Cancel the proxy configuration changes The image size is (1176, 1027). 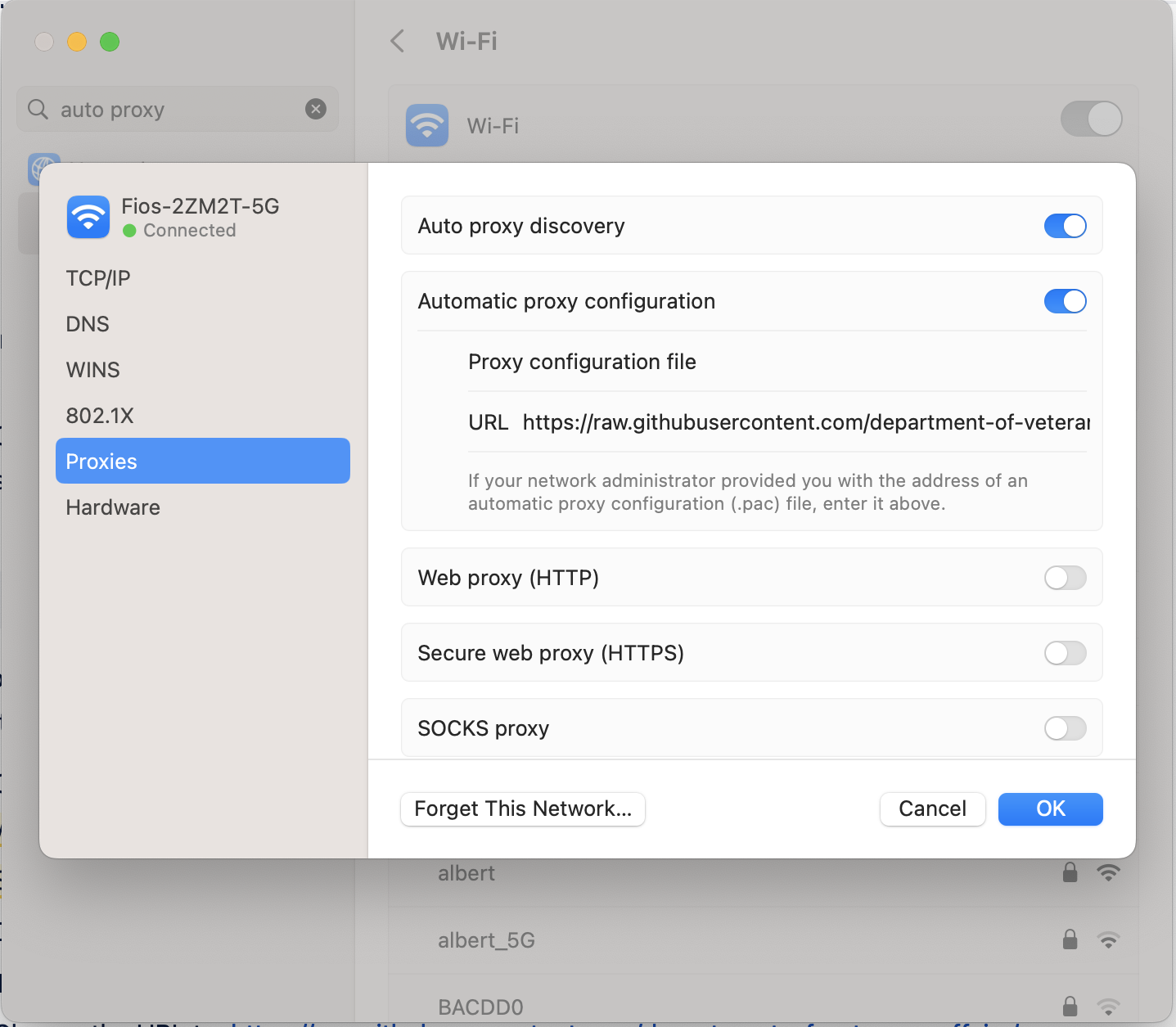(932, 809)
